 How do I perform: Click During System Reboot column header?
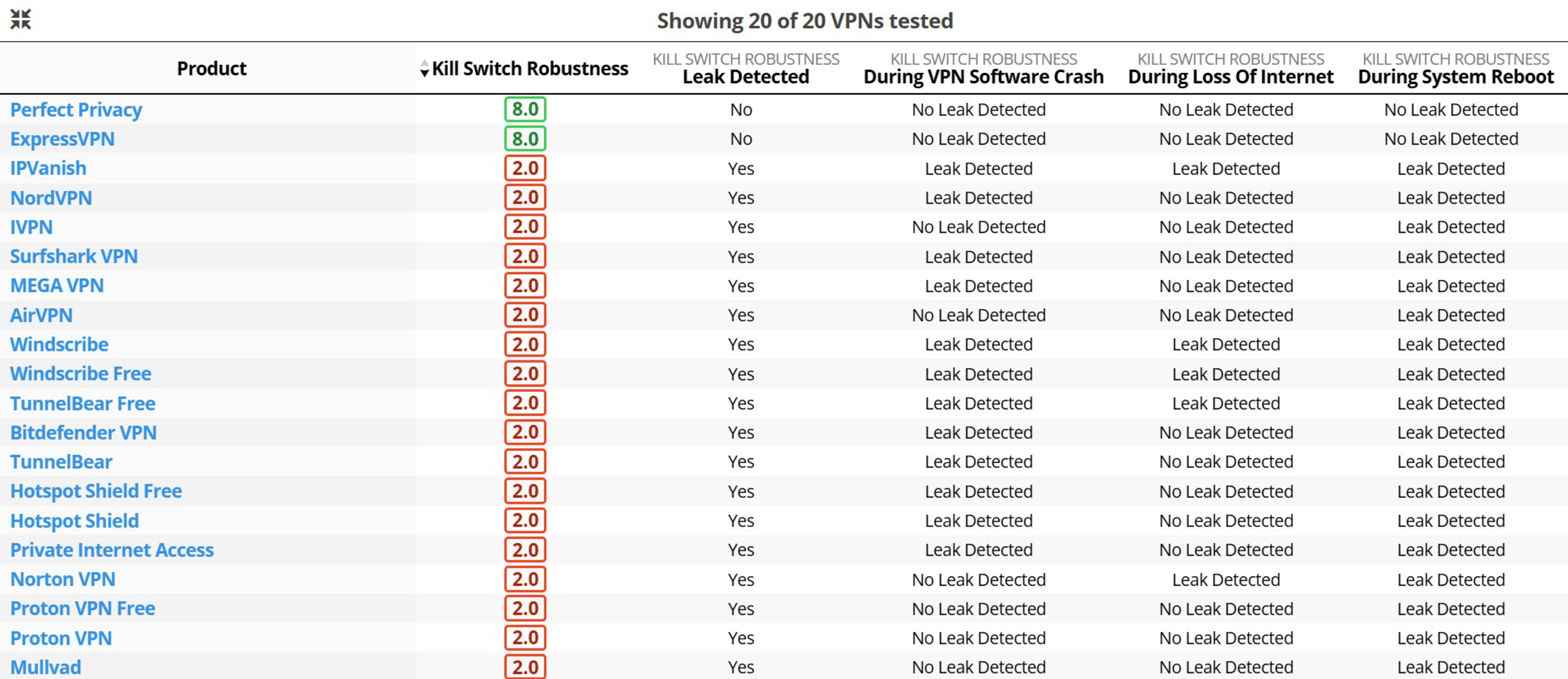click(1455, 77)
